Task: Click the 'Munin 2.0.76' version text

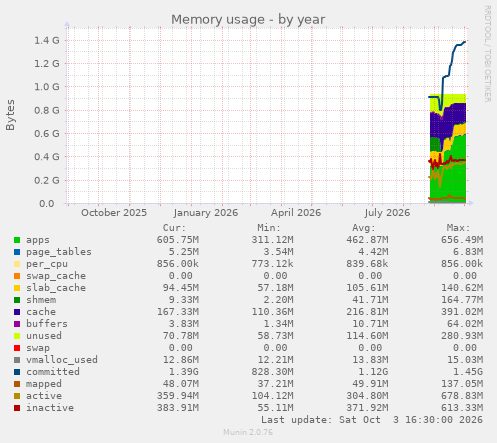Action: click(x=248, y=432)
